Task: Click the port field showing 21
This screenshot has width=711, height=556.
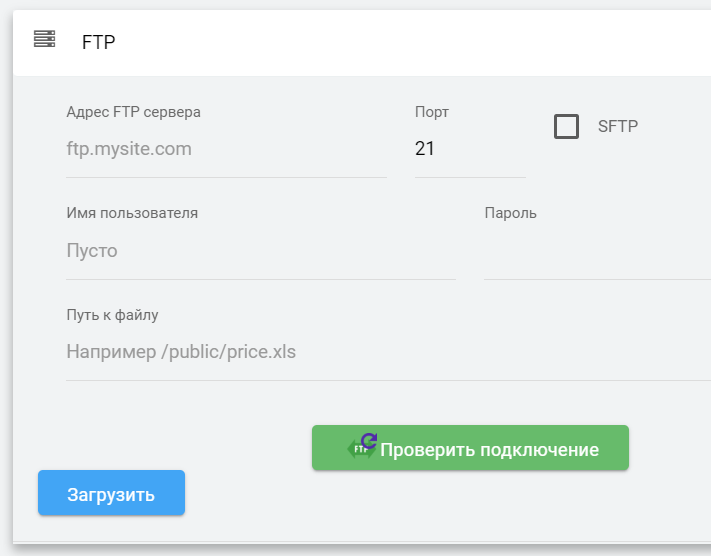Action: click(x=469, y=150)
